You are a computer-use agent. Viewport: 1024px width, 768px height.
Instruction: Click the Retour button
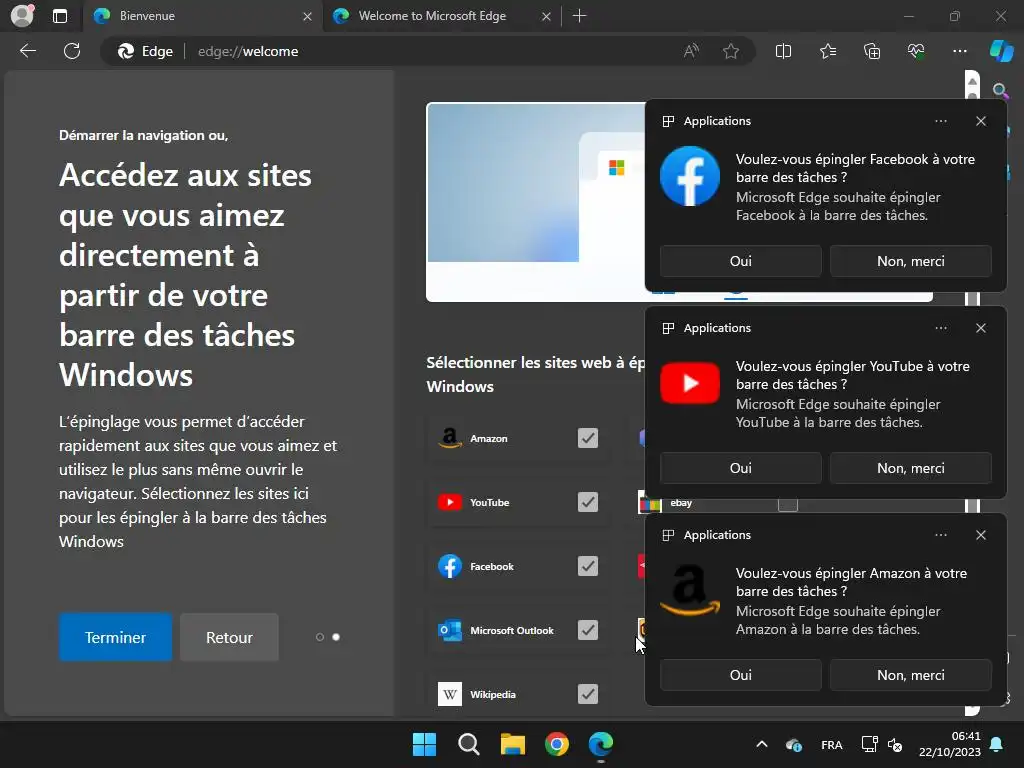[x=229, y=637]
